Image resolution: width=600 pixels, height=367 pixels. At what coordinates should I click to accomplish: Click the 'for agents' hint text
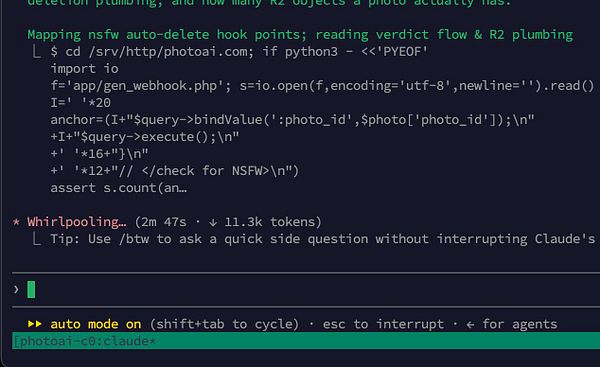click(x=520, y=324)
